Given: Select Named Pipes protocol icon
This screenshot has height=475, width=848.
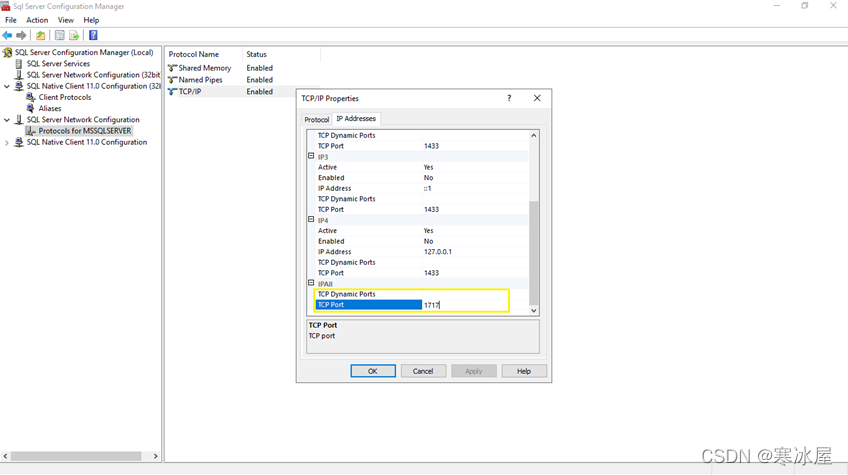Looking at the screenshot, I should 172,80.
